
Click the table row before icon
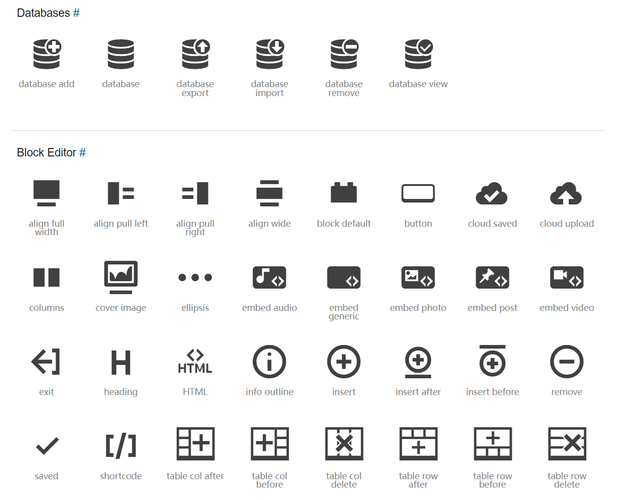[492, 444]
